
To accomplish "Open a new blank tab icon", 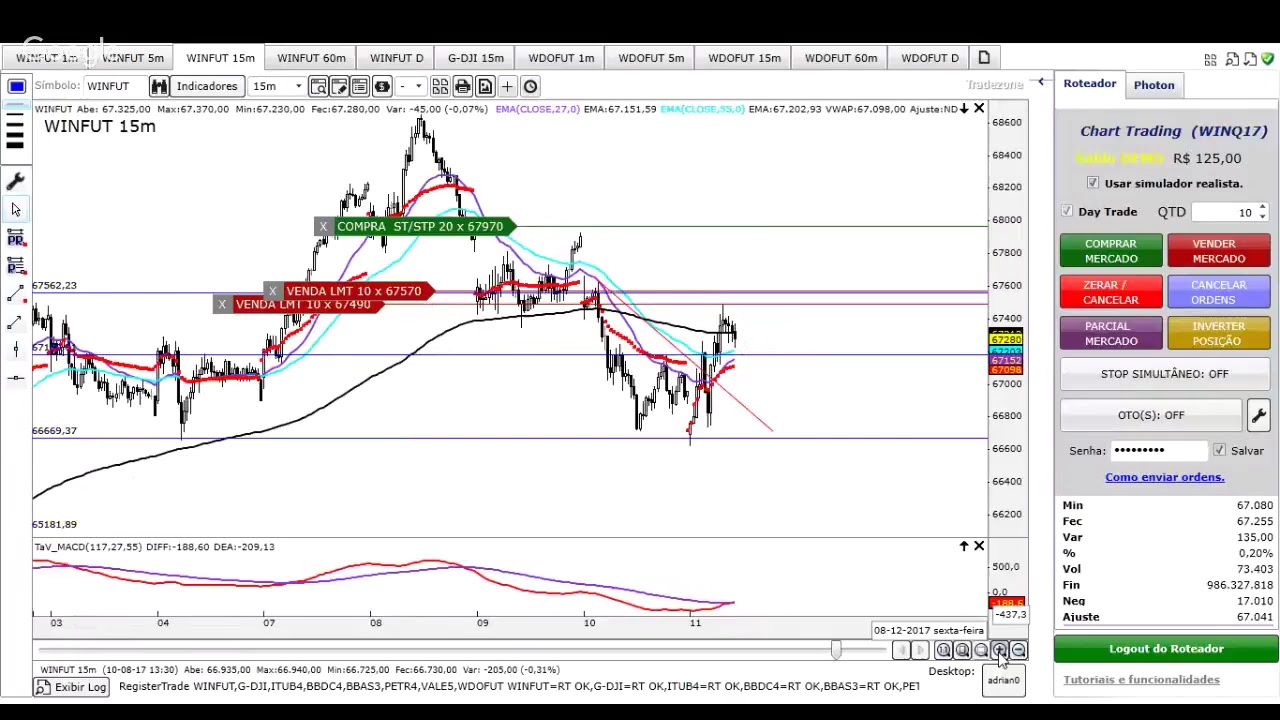I will [984, 58].
